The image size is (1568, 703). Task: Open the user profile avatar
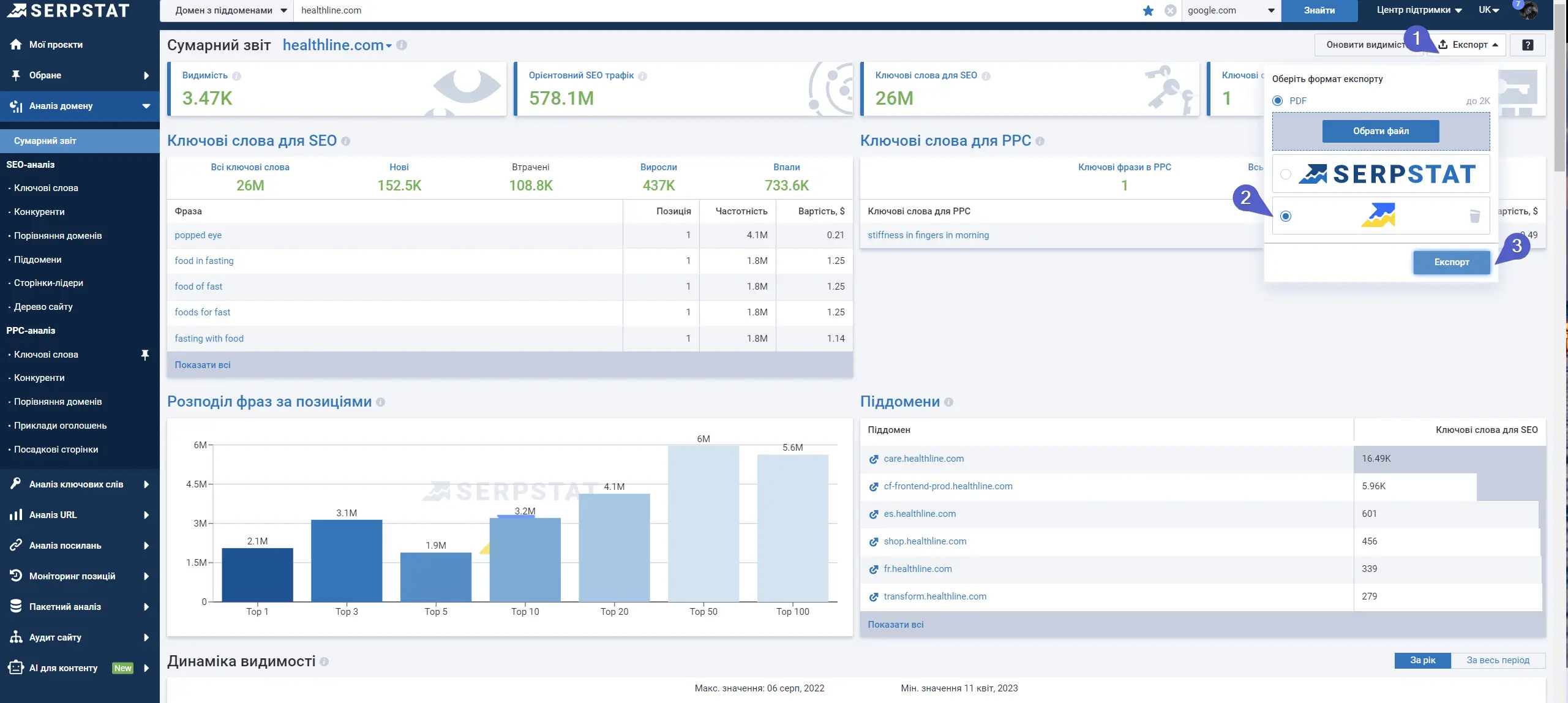click(x=1529, y=10)
